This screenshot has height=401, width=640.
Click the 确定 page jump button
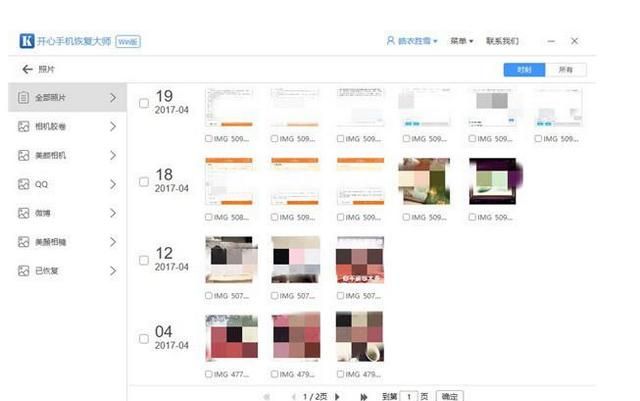449,396
